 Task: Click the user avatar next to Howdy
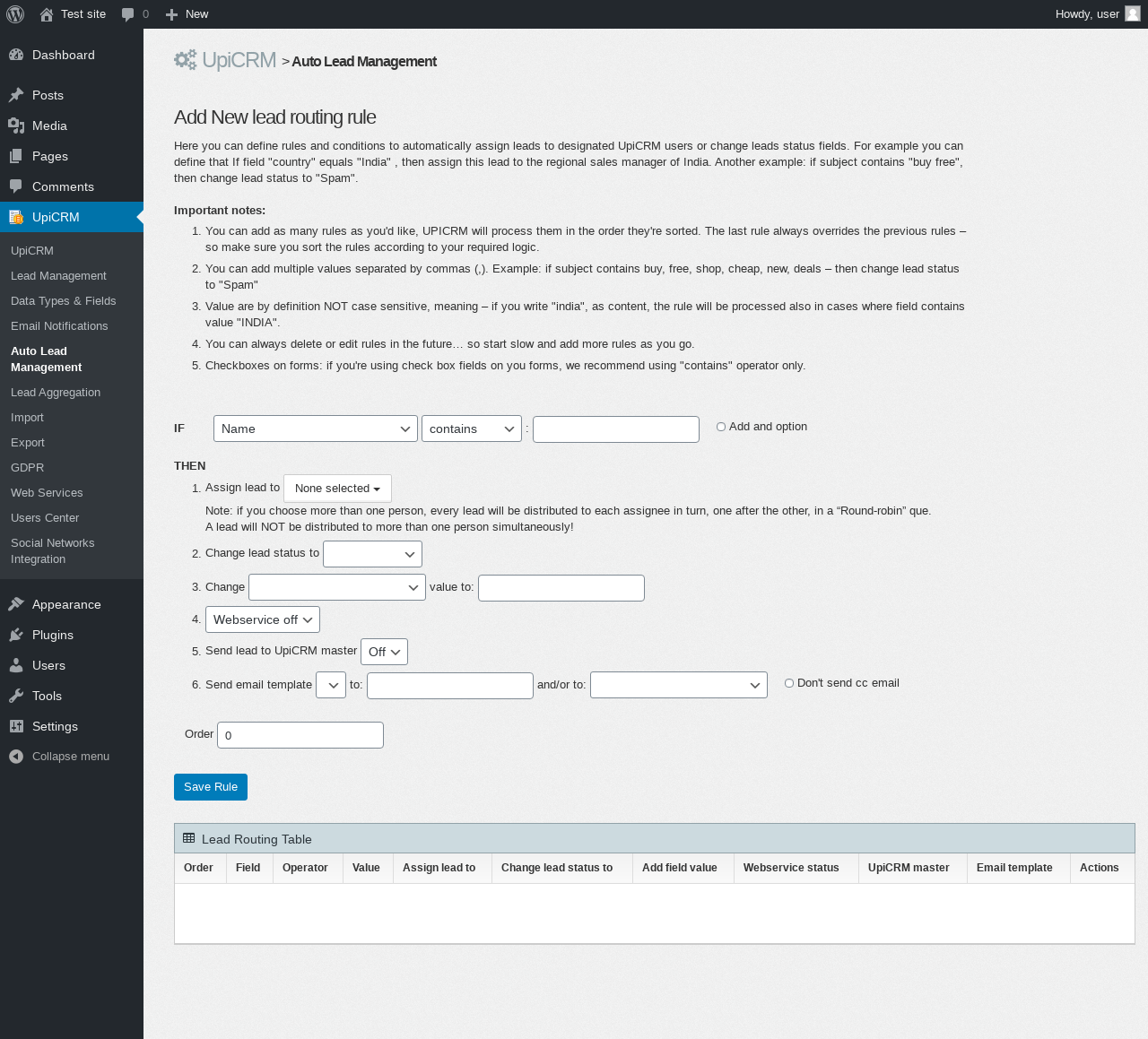(1133, 13)
